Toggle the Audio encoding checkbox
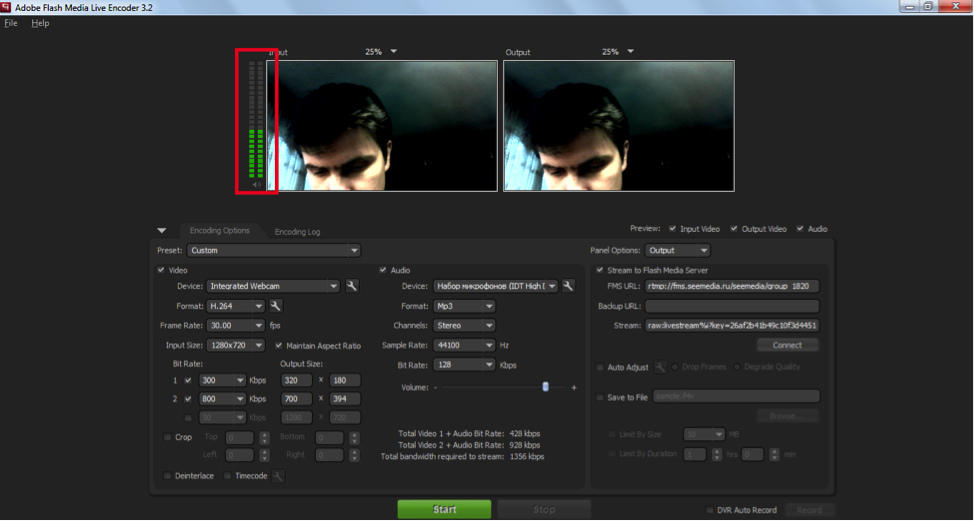Screen dimensions: 974x521 (383, 270)
